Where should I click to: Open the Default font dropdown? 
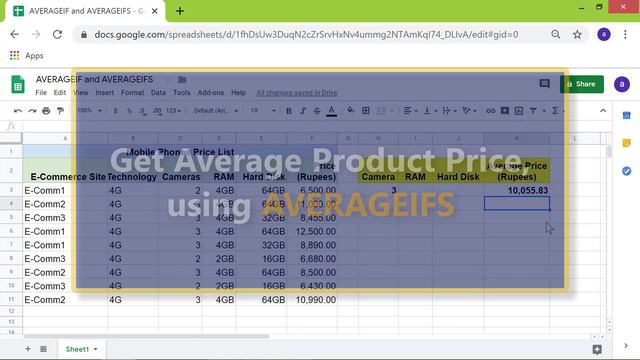tap(216, 111)
